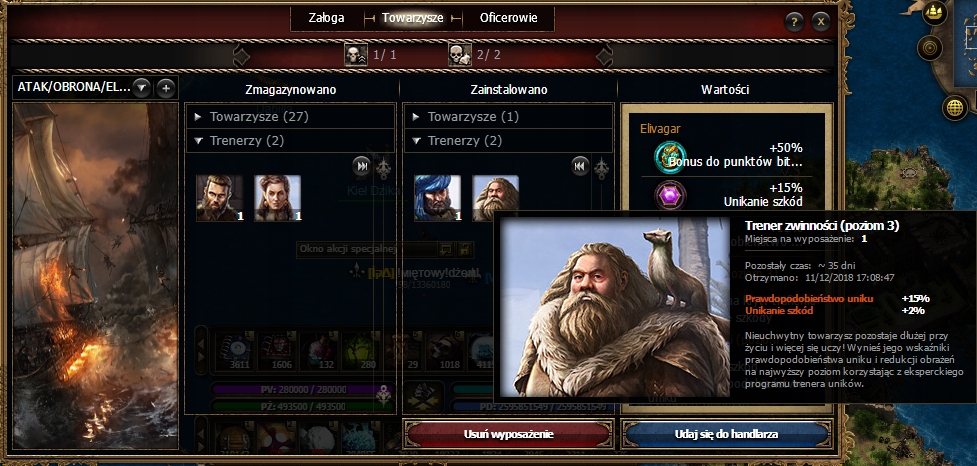
Task: Click the Usuń wyposażenie button
Action: tap(508, 434)
